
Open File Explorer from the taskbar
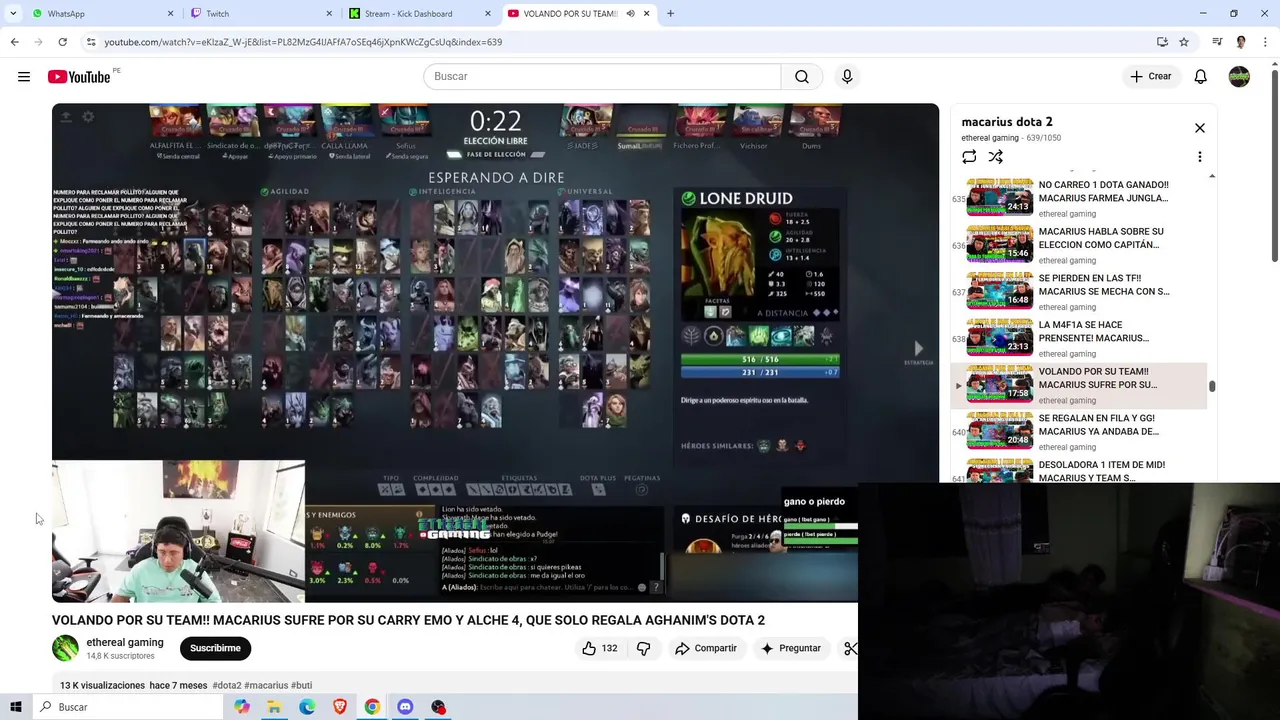(274, 707)
